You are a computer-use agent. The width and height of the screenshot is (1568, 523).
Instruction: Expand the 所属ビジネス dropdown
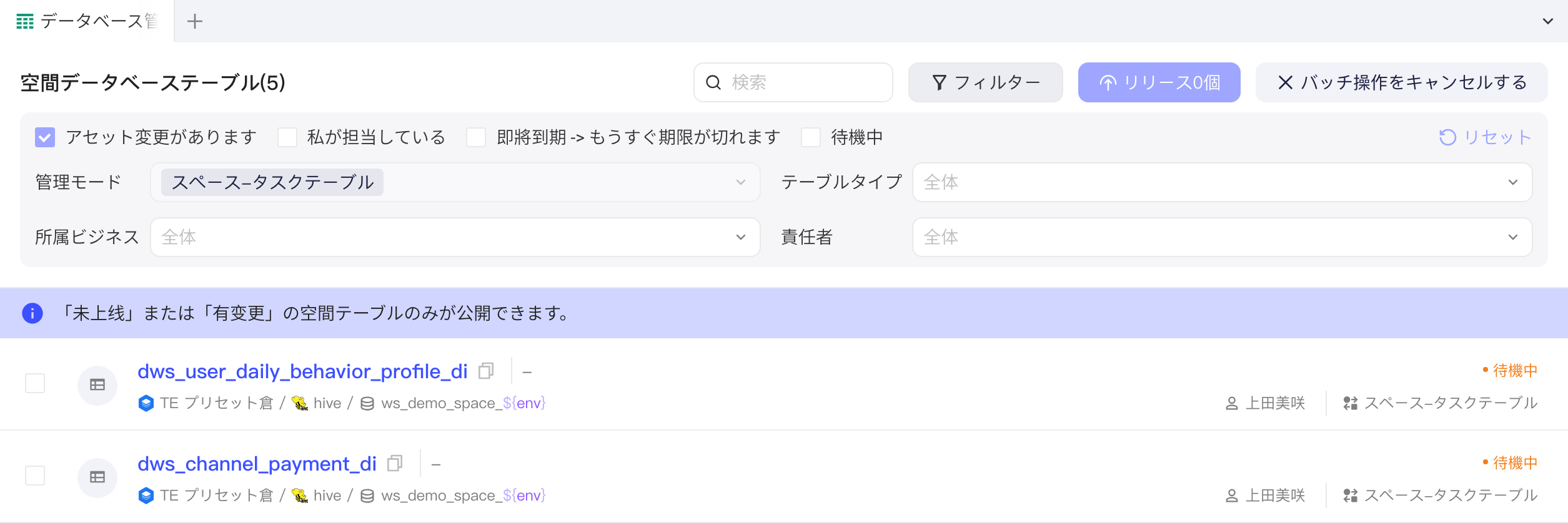[455, 237]
